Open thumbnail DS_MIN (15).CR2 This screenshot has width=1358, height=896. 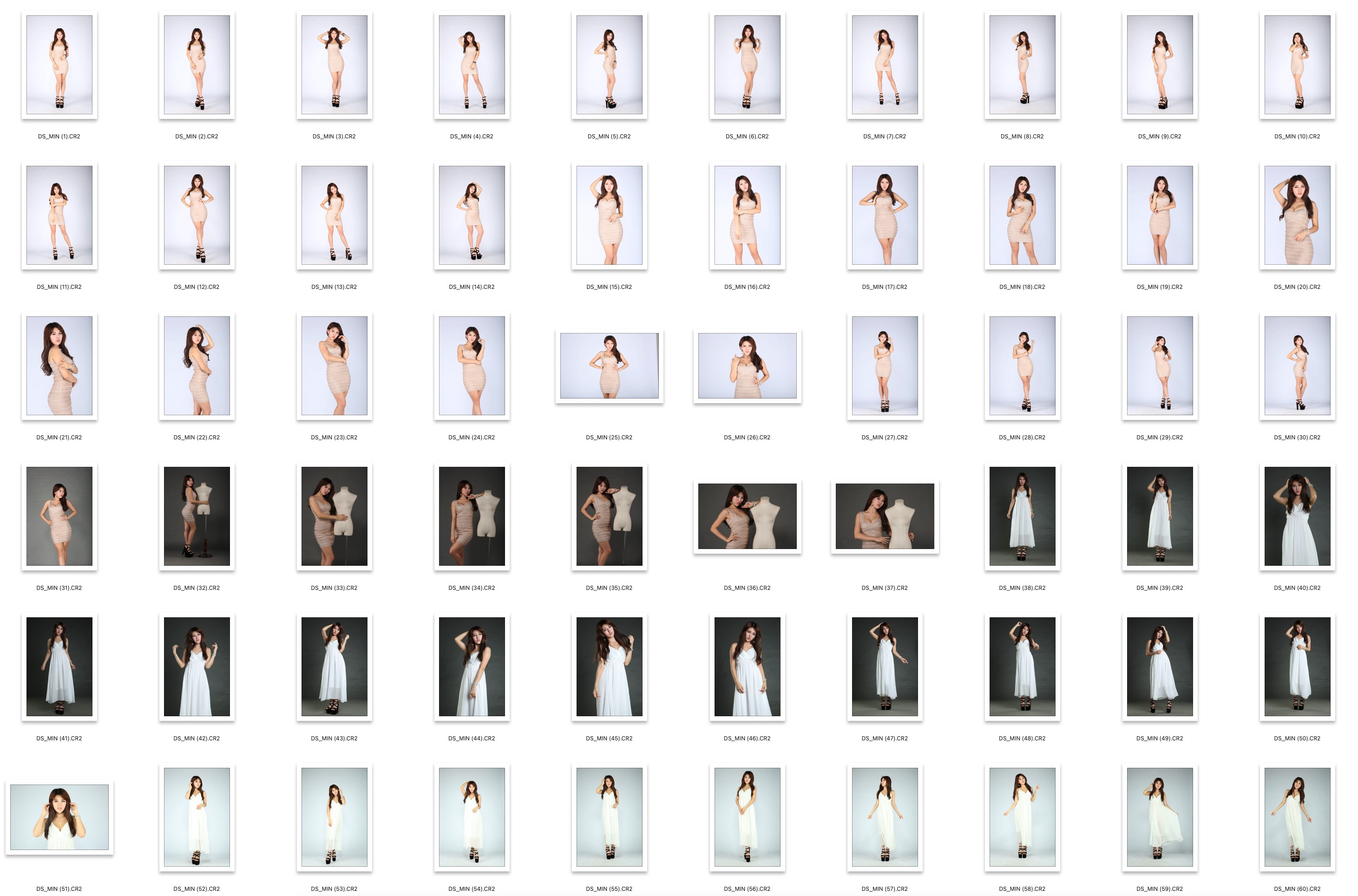tap(609, 215)
